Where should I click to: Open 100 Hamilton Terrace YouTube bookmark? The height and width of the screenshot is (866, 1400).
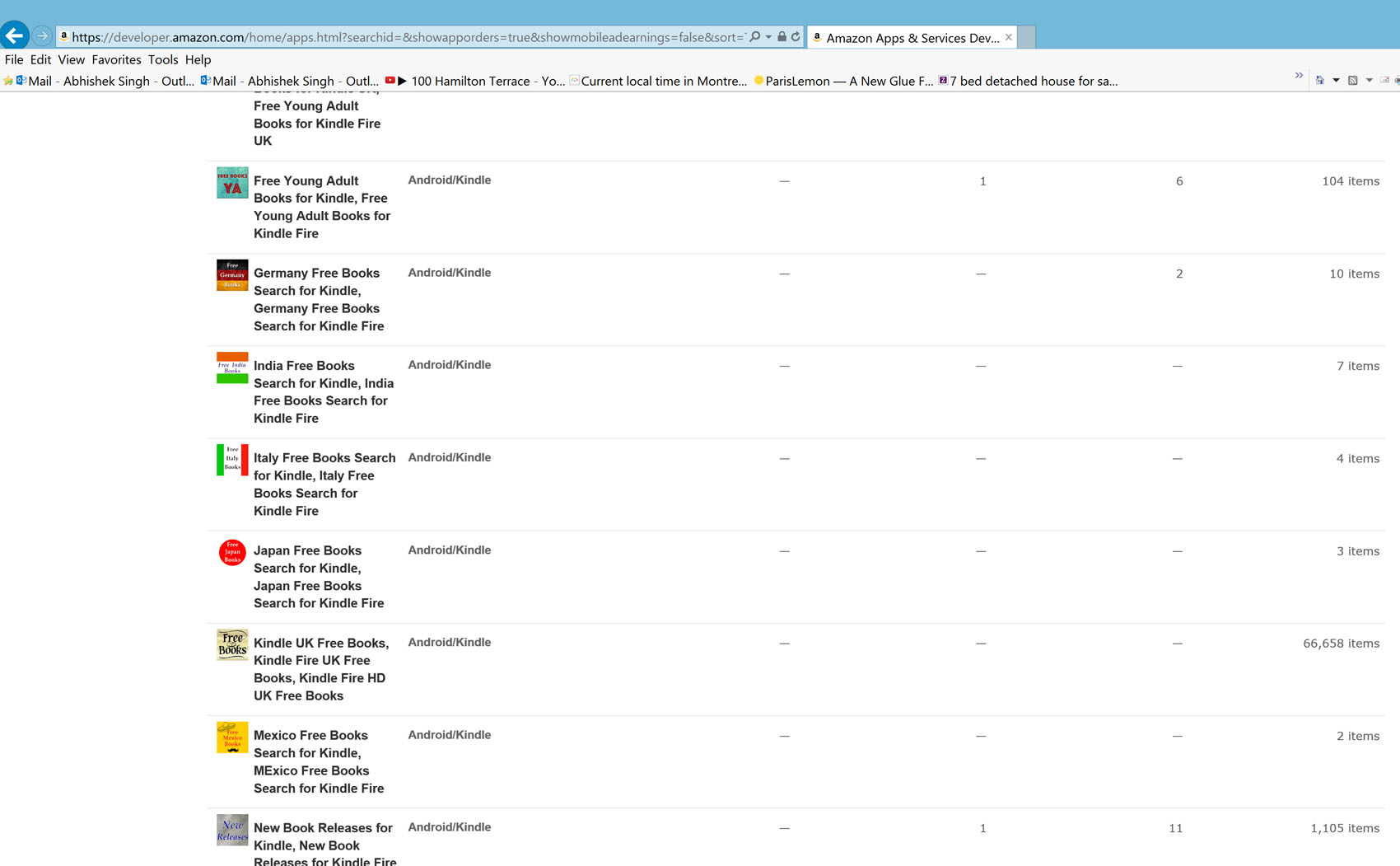[475, 81]
